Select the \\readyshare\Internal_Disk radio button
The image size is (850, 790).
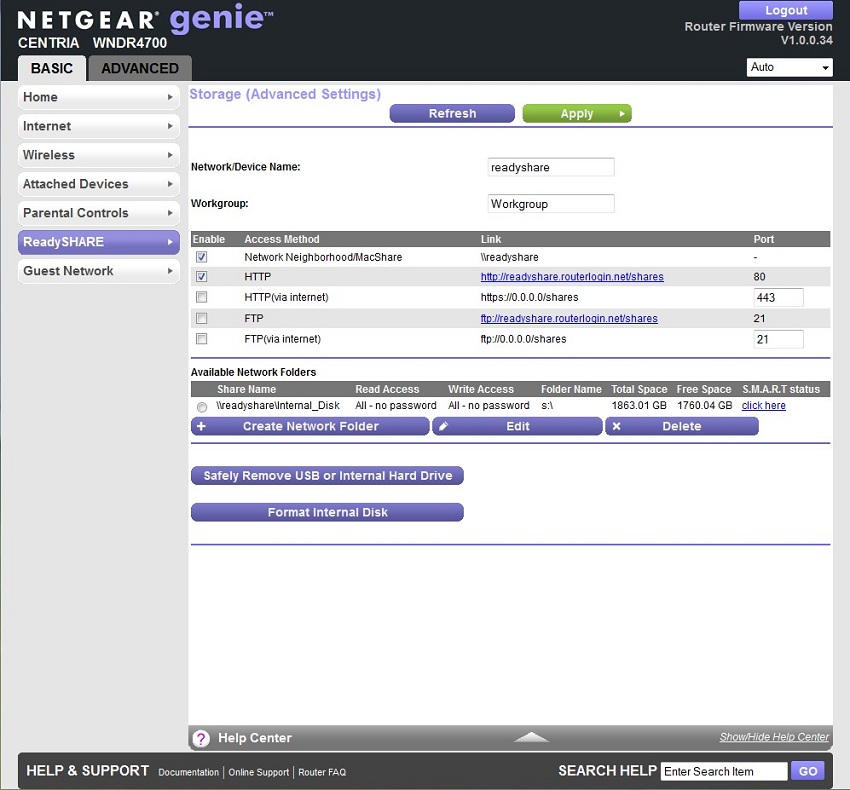[x=202, y=407]
